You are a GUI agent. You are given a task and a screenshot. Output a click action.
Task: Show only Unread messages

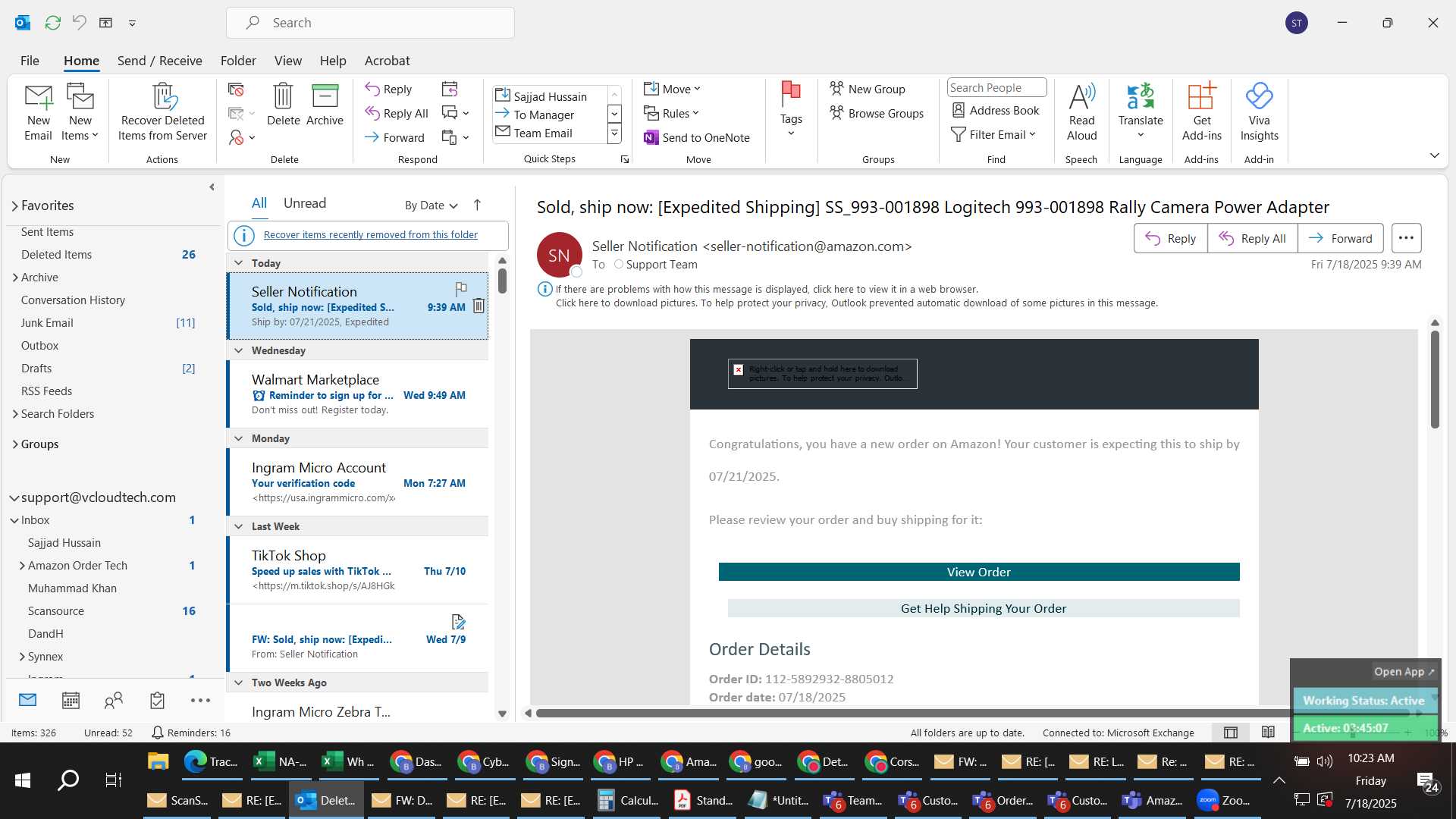pyautogui.click(x=305, y=203)
